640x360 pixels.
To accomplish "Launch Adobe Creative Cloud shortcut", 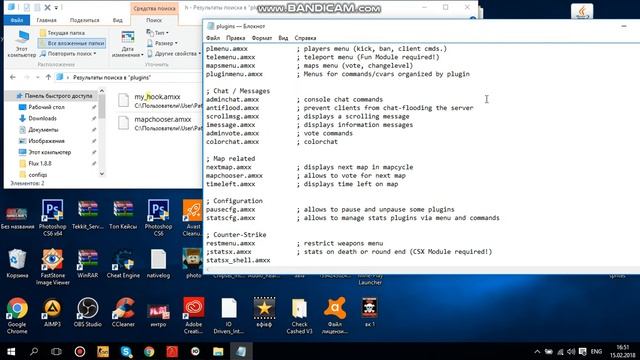I will [193, 315].
